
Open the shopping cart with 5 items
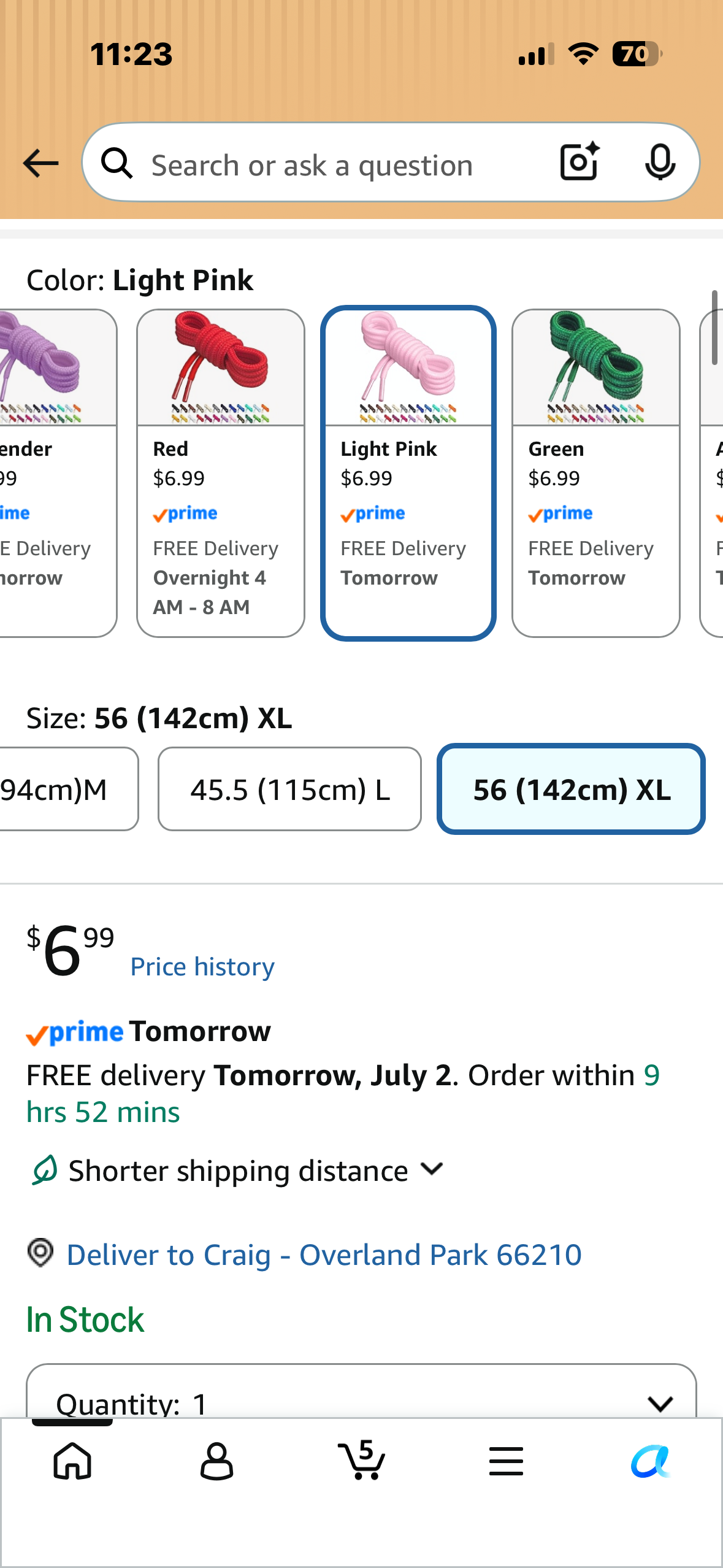[362, 1459]
